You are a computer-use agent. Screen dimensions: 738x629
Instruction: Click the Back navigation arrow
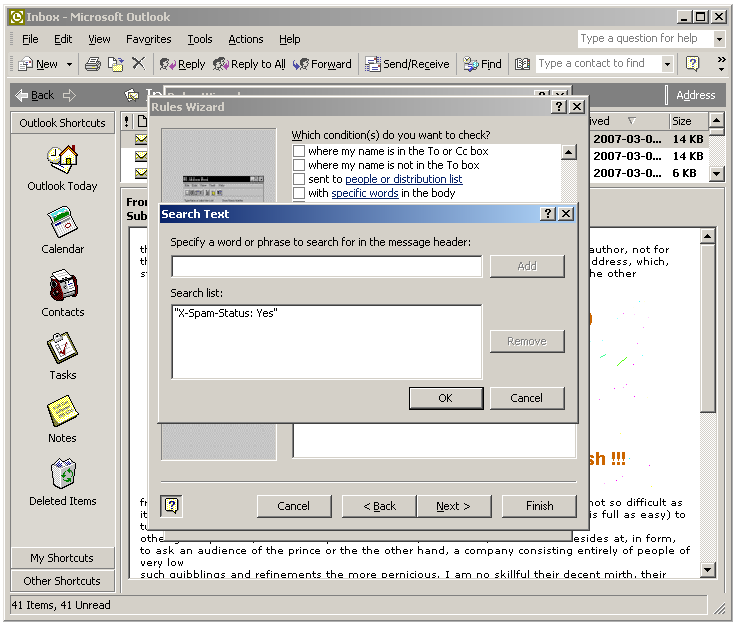tap(34, 96)
